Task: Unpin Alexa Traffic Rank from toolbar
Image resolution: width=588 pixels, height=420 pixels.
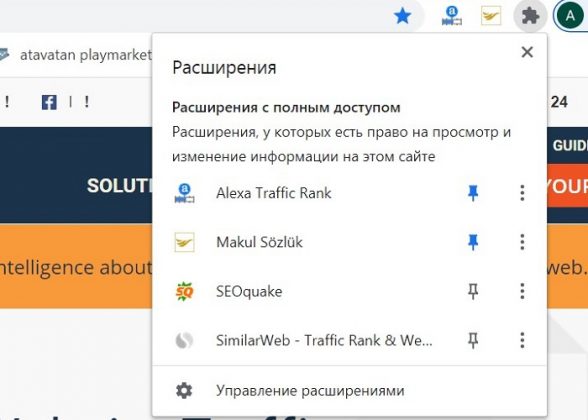Action: tap(473, 193)
